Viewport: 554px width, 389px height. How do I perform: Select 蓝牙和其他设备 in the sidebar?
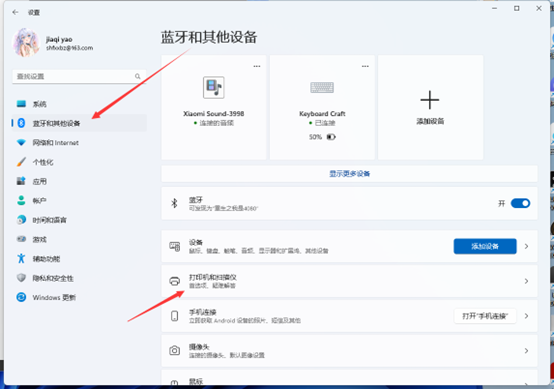coord(79,123)
